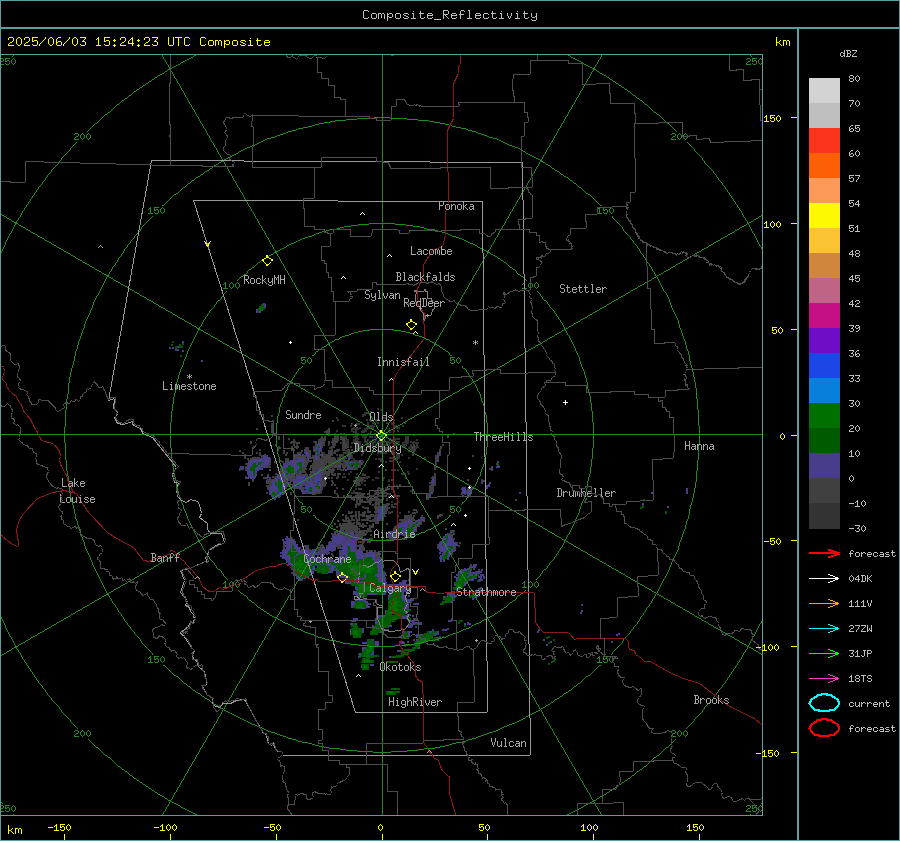Click the red swatch between 65 and 60 dBZ
The image size is (900, 841).
point(824,140)
